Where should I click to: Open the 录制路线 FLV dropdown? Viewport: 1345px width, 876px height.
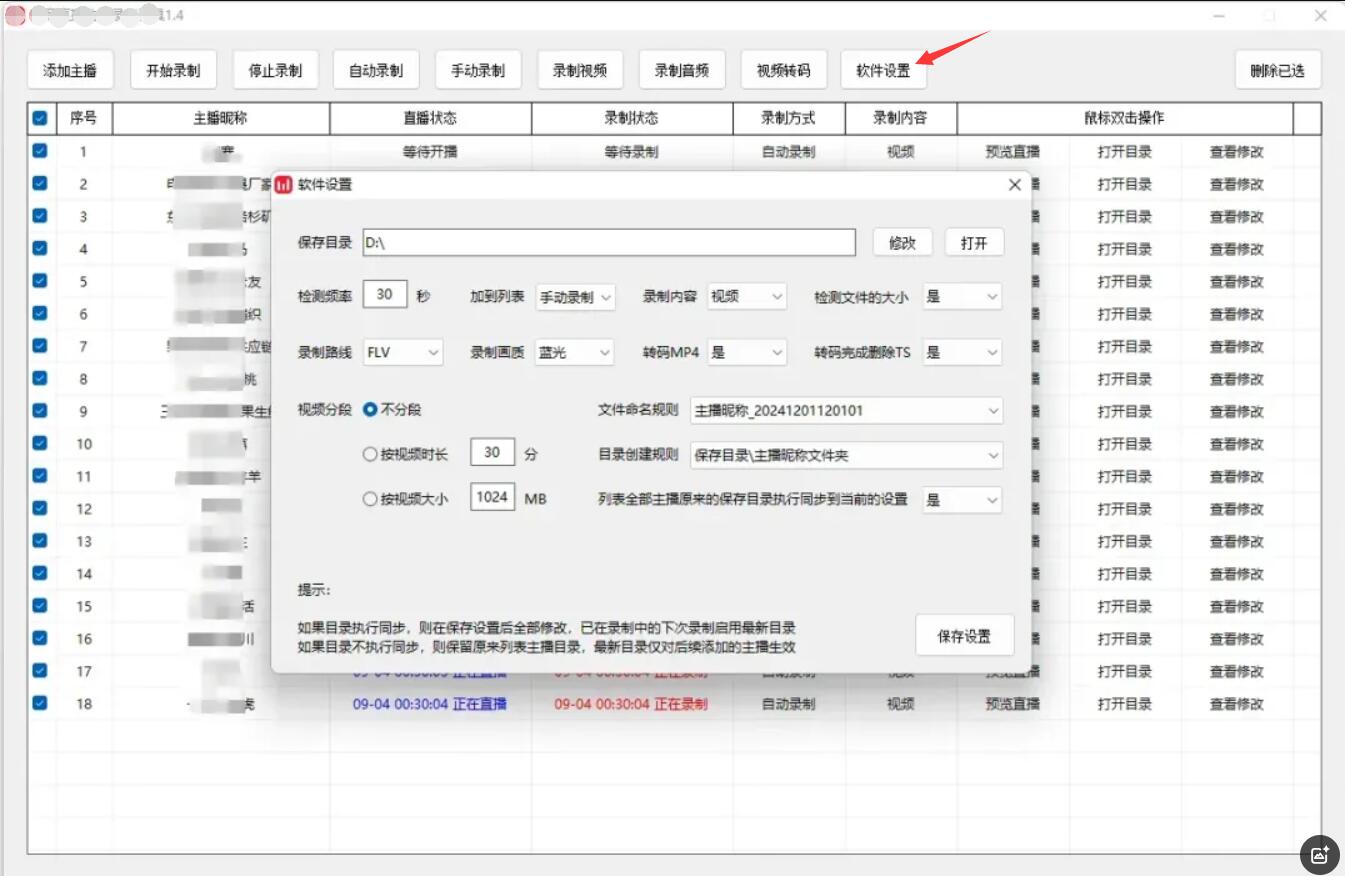point(402,352)
